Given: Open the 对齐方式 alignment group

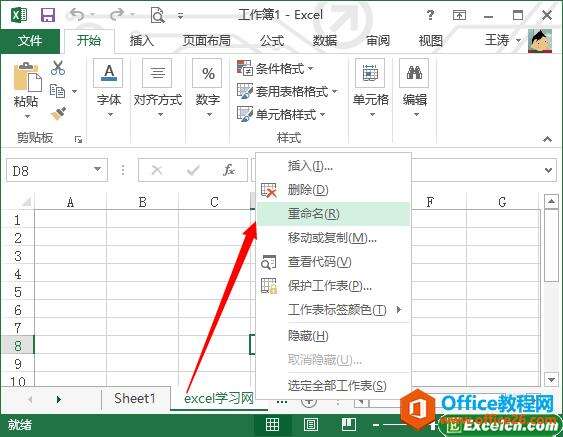Looking at the screenshot, I should pos(158,89).
